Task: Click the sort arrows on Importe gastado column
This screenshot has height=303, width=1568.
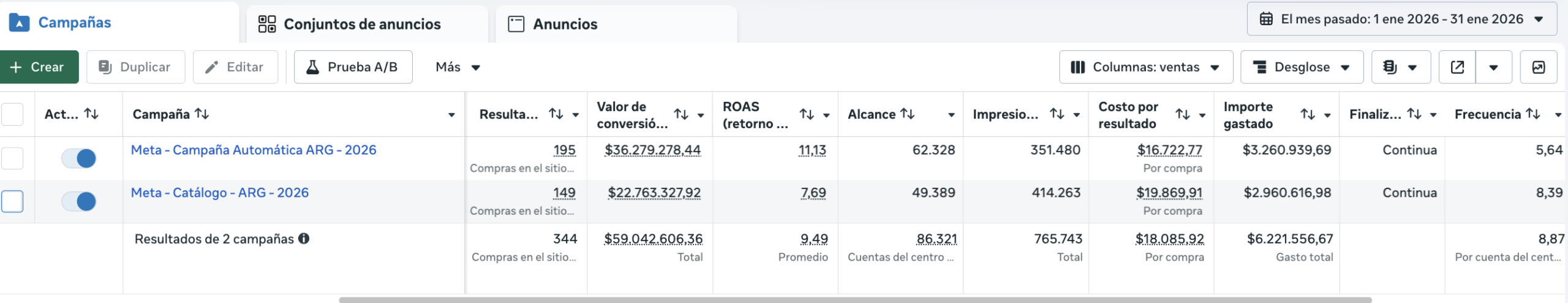Action: (x=1308, y=114)
